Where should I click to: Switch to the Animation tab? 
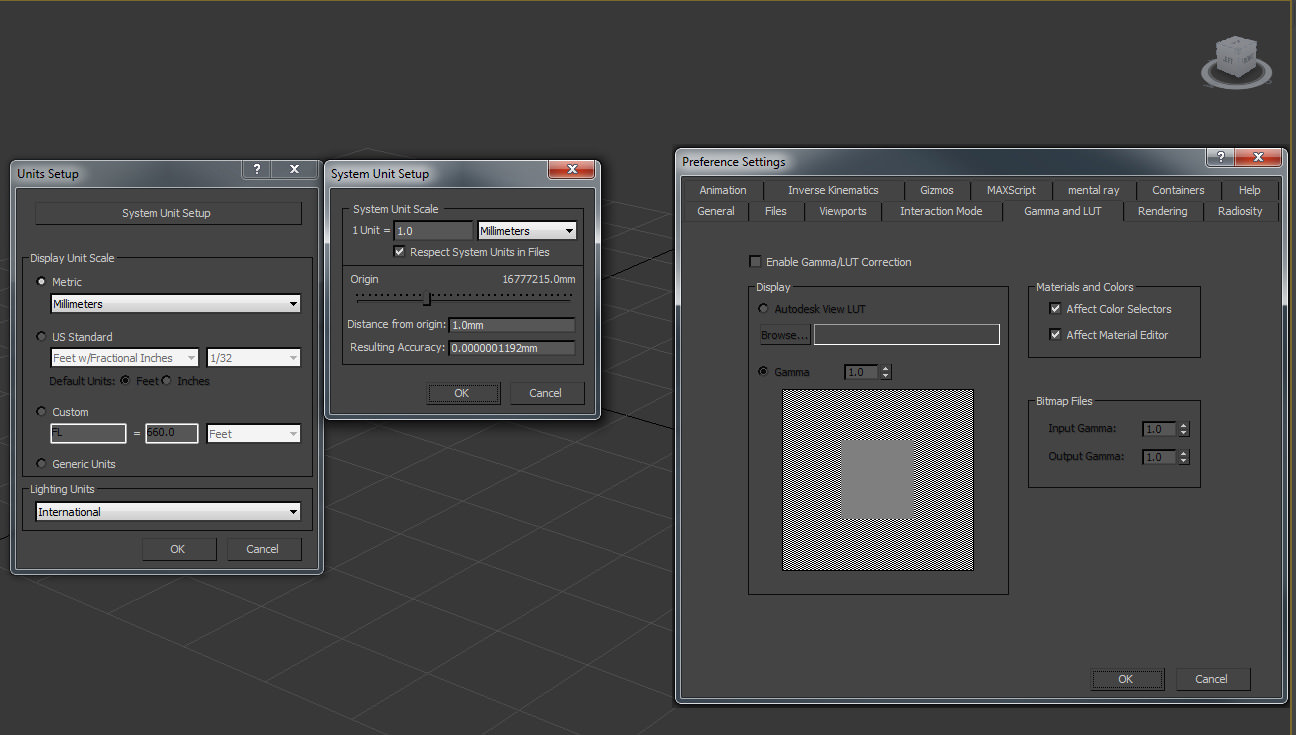(x=723, y=190)
